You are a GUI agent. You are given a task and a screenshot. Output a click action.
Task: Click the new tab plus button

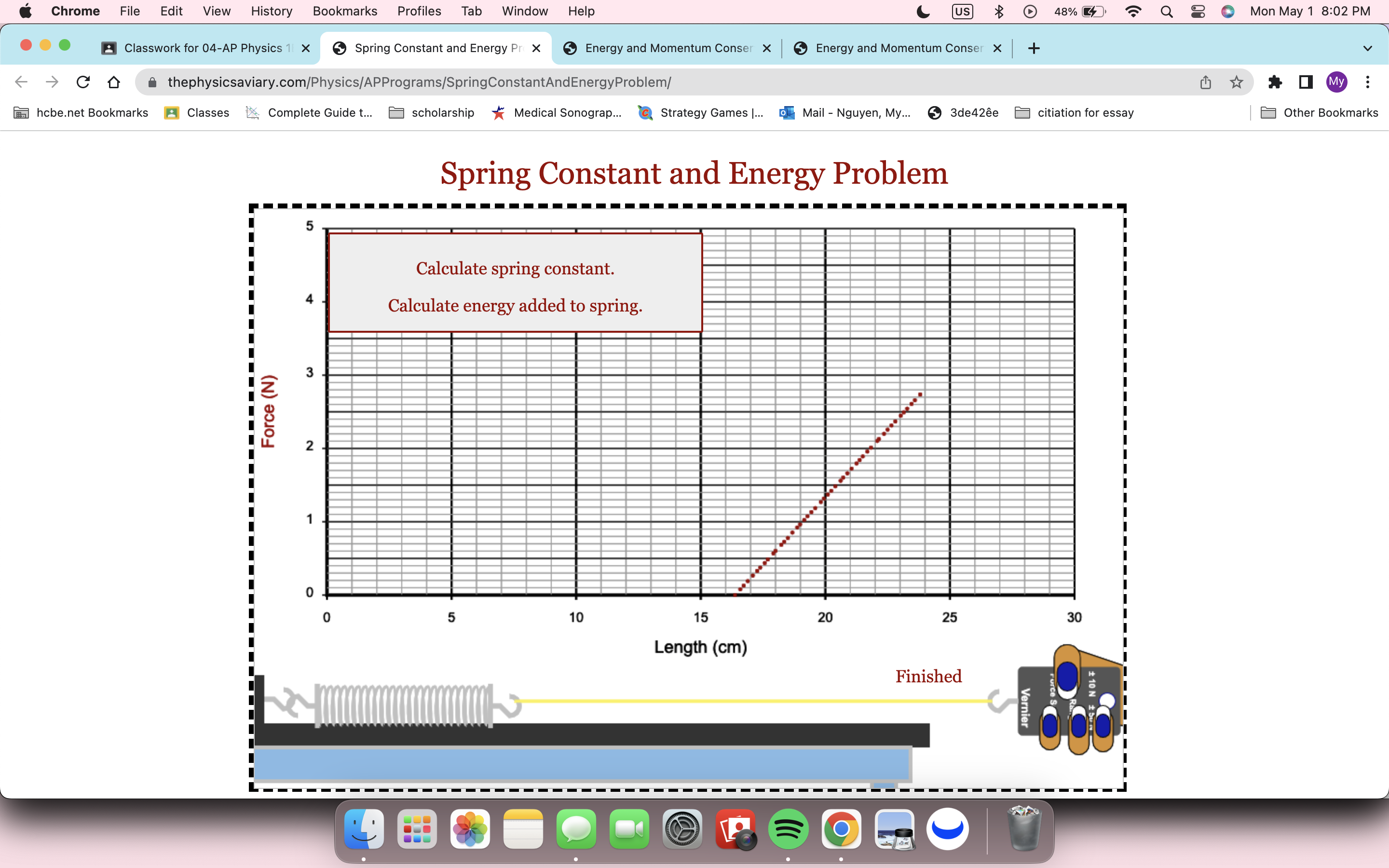1034,48
